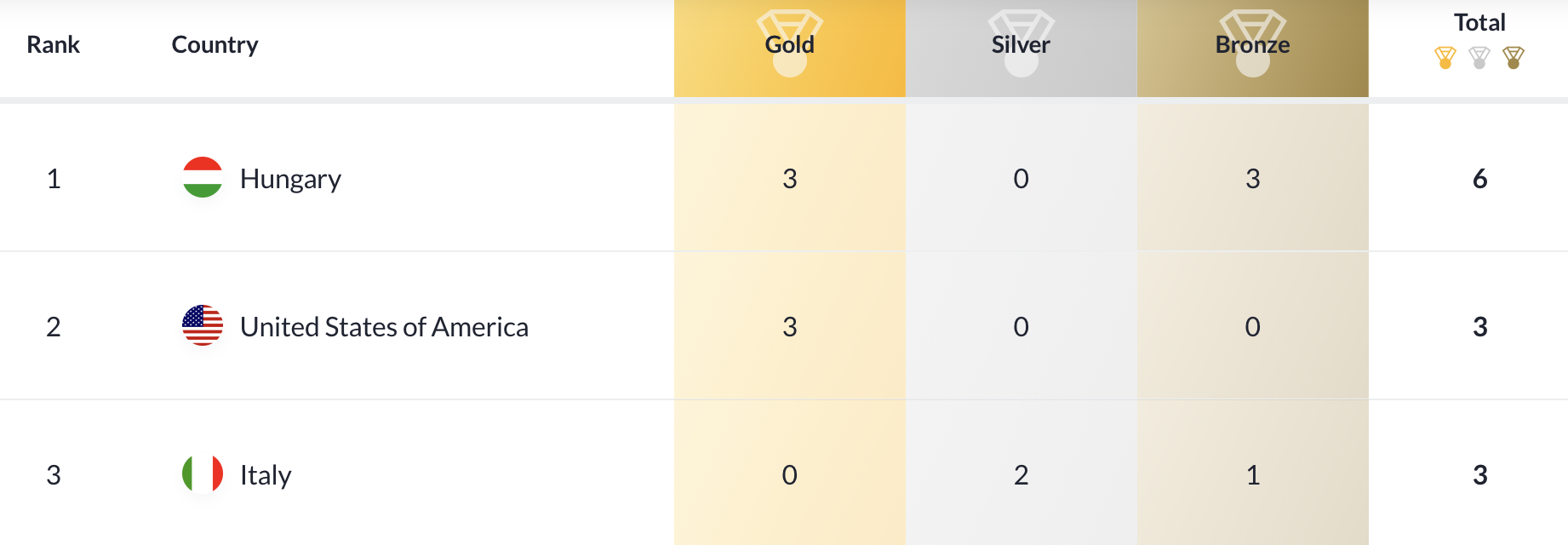The image size is (1568, 545).
Task: Sort by the Silver column header
Action: coord(1021,44)
